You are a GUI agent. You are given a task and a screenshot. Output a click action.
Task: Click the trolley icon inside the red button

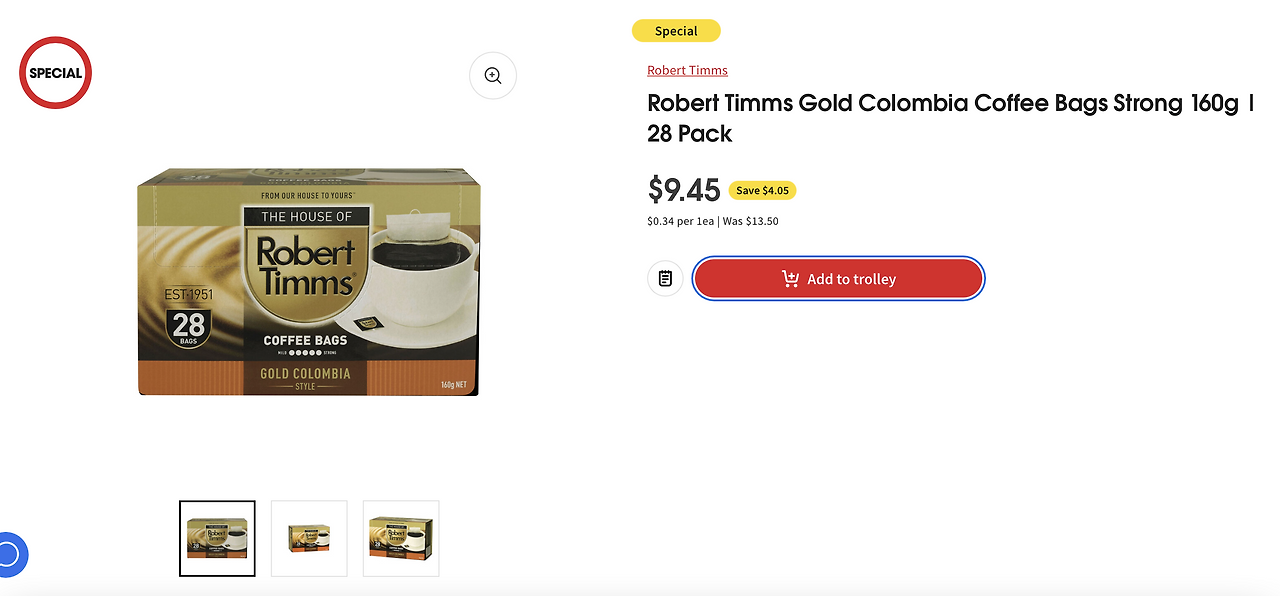(x=790, y=279)
